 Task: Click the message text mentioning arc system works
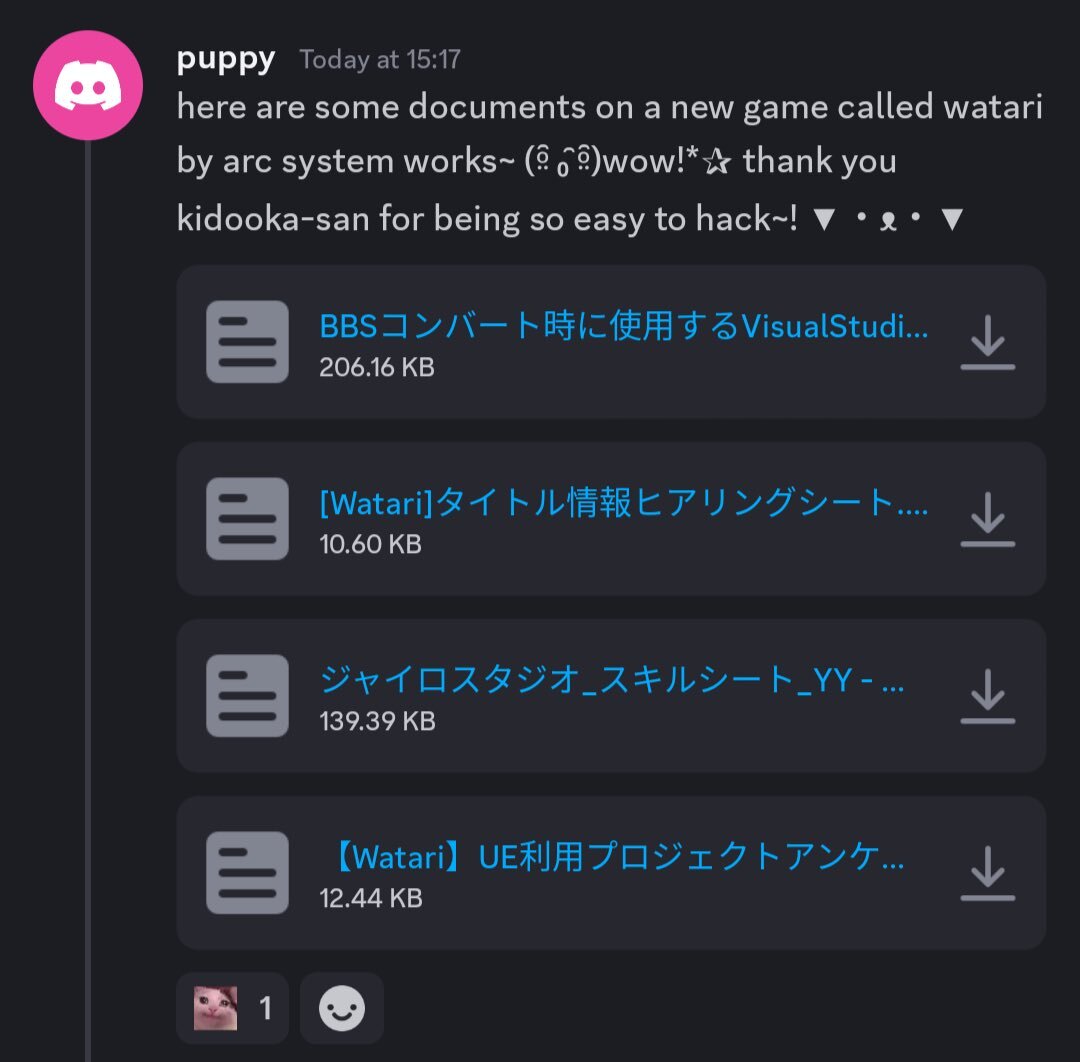(610, 162)
